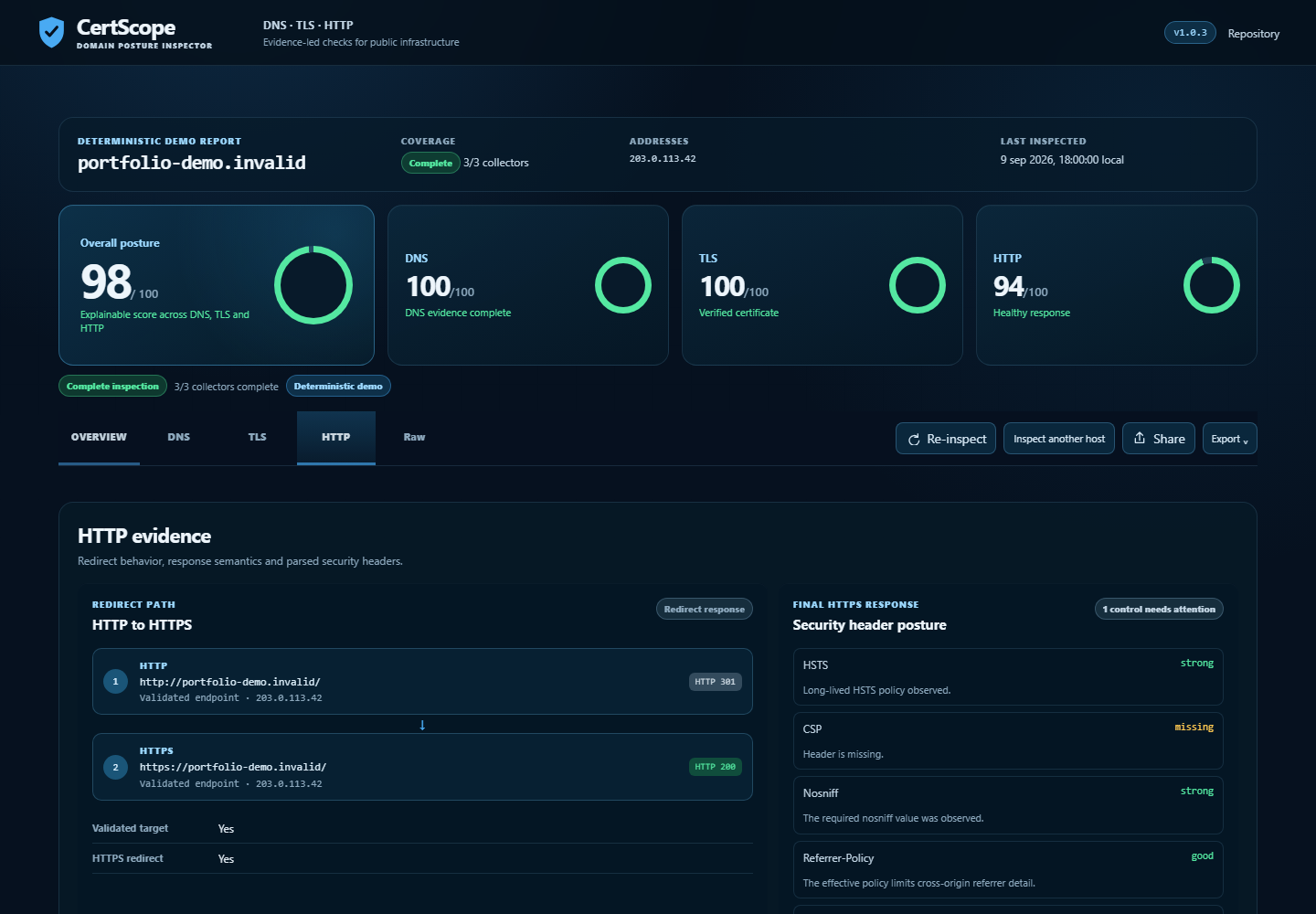1316x914 pixels.
Task: Click the CertScope shield logo
Action: coord(51,32)
